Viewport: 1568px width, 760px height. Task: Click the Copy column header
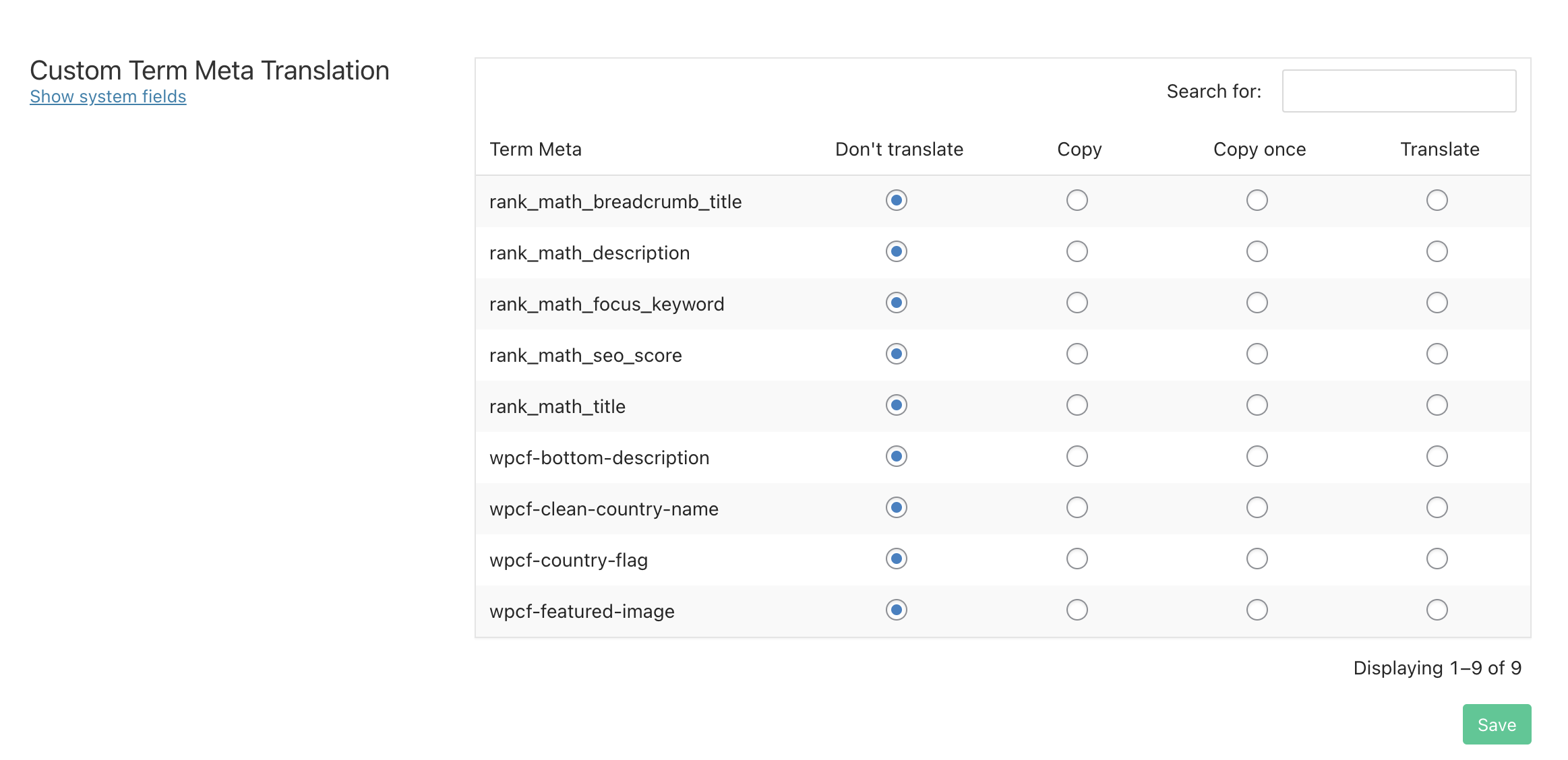point(1079,150)
